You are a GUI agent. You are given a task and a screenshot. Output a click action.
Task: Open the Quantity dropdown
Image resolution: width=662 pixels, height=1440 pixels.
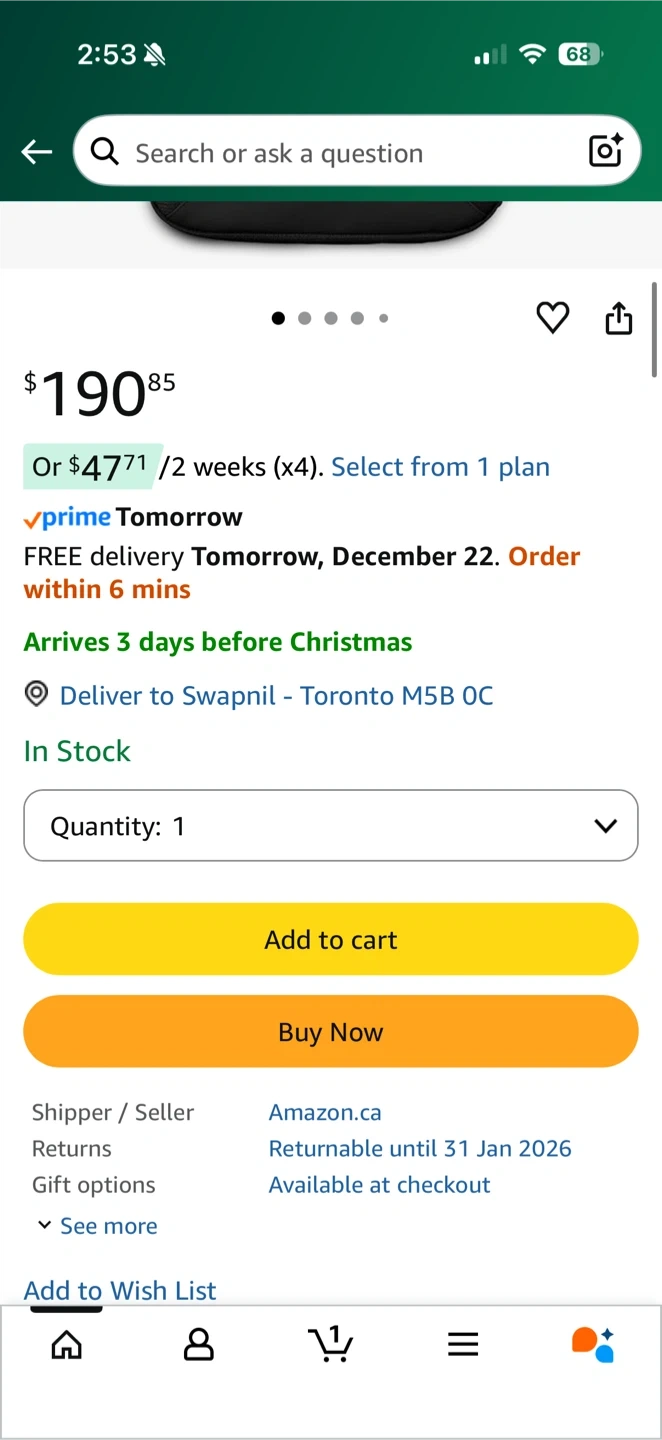pos(331,826)
